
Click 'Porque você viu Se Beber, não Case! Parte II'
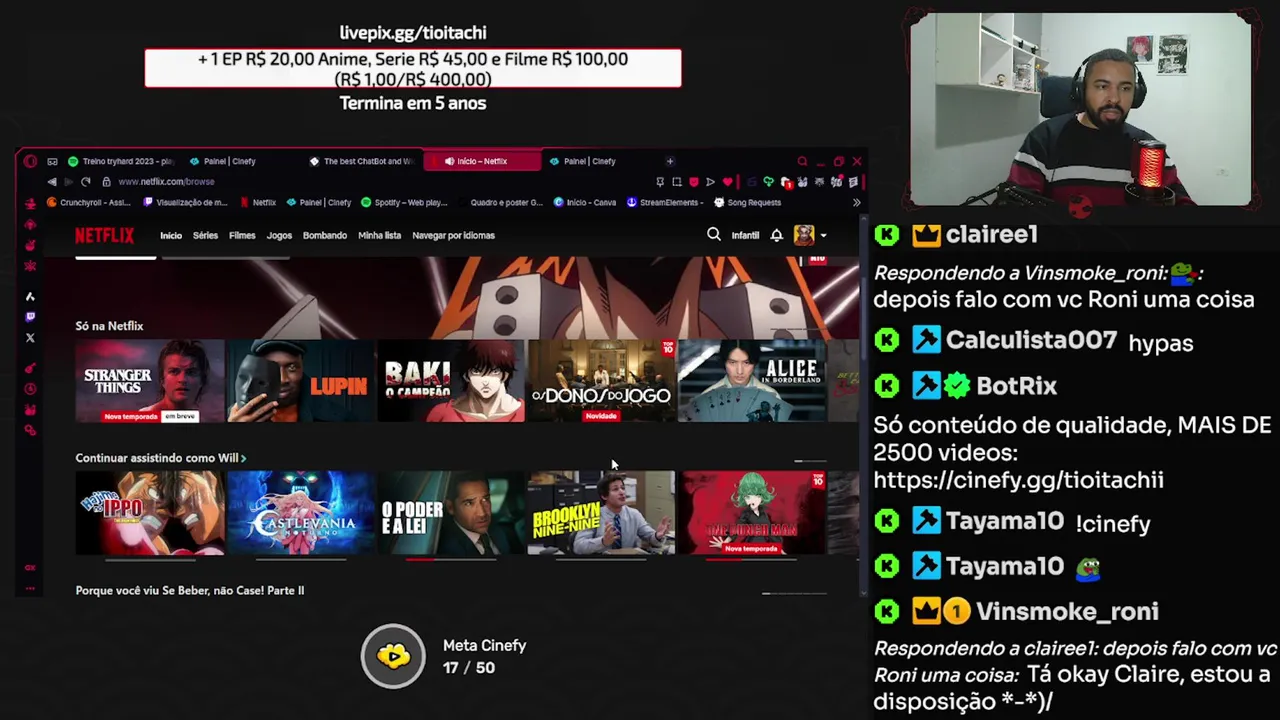pos(190,591)
